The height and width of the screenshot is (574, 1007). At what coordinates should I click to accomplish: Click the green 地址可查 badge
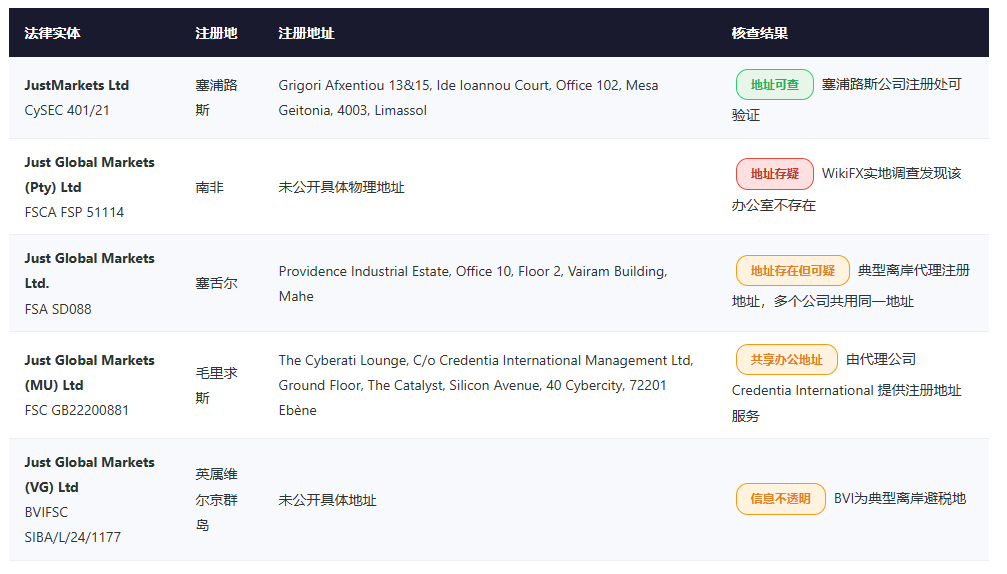775,85
